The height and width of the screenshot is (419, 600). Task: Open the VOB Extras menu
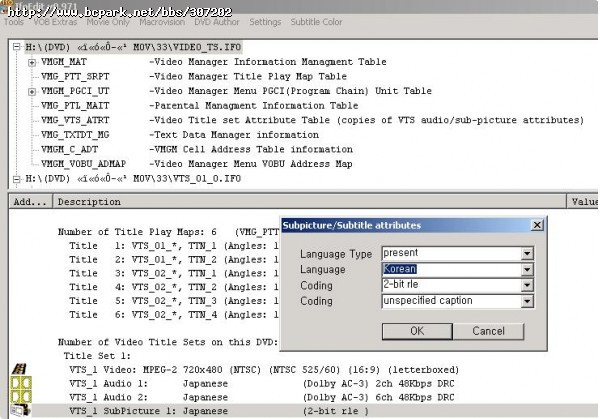pyautogui.click(x=55, y=22)
